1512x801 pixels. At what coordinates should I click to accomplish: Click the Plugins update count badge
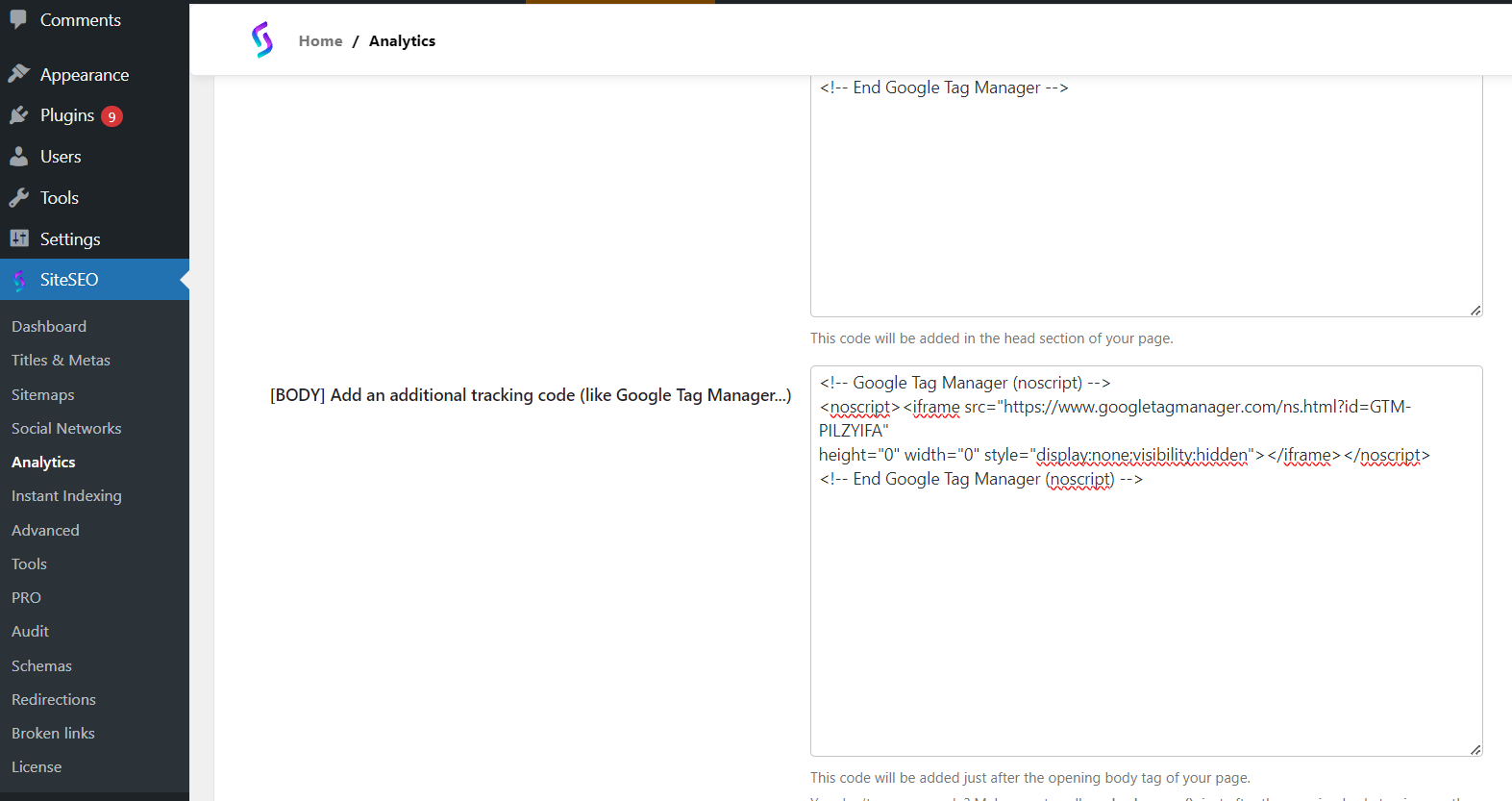(x=112, y=116)
